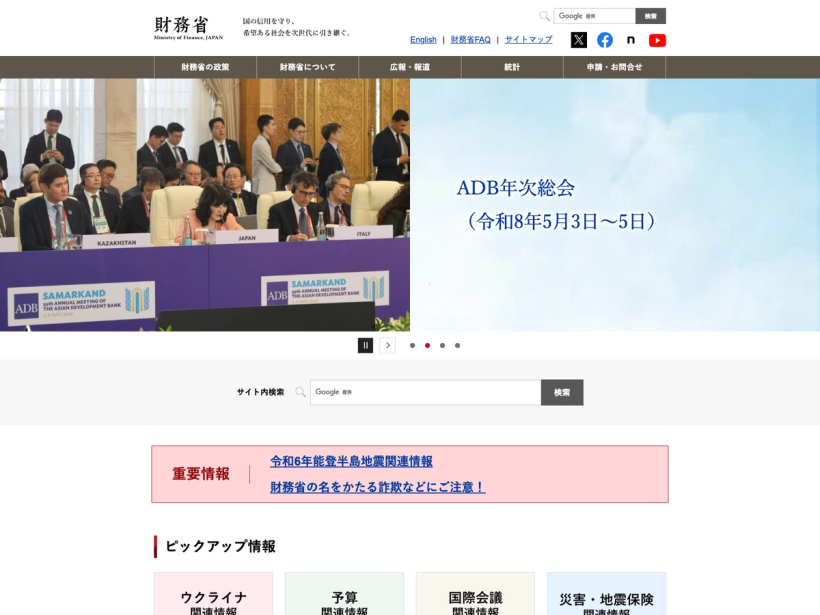
Task: Open the 予算関連情報 pickup card
Action: point(344,594)
